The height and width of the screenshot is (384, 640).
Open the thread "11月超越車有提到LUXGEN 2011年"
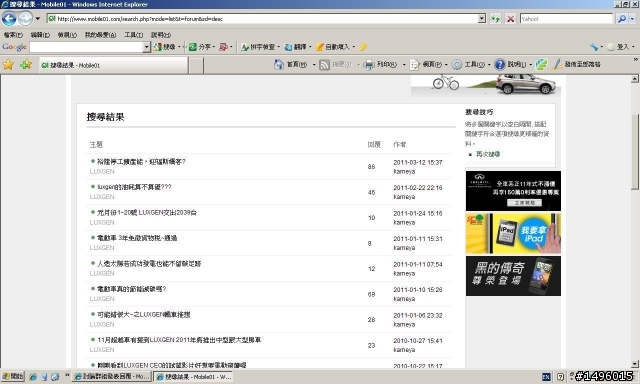(x=179, y=340)
